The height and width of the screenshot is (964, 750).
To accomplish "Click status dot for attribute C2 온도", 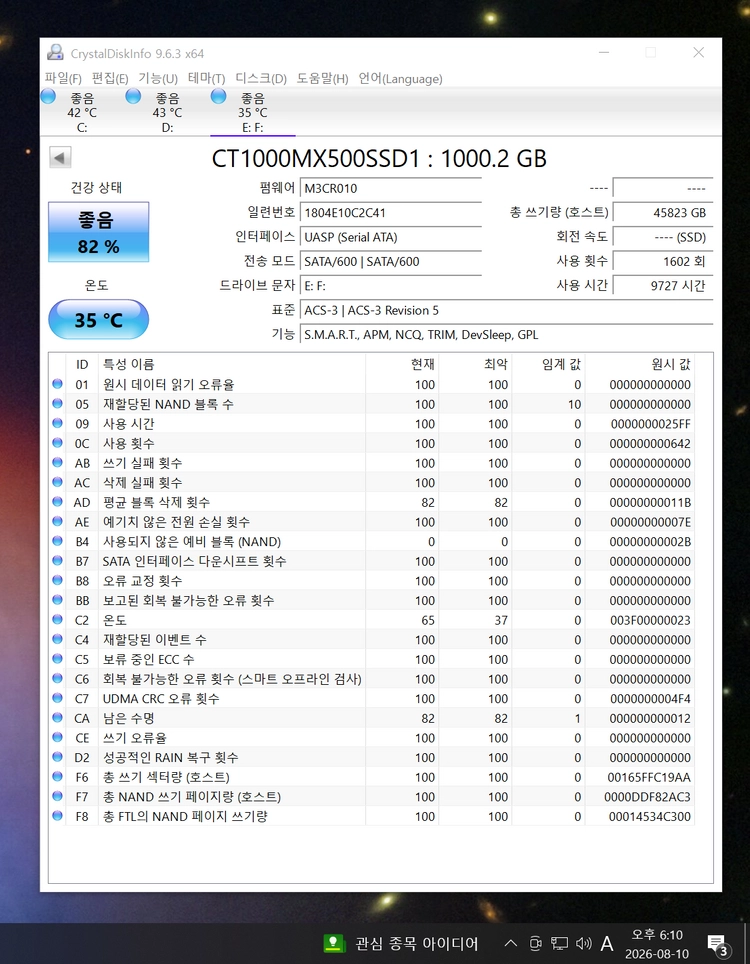I will (x=57, y=620).
